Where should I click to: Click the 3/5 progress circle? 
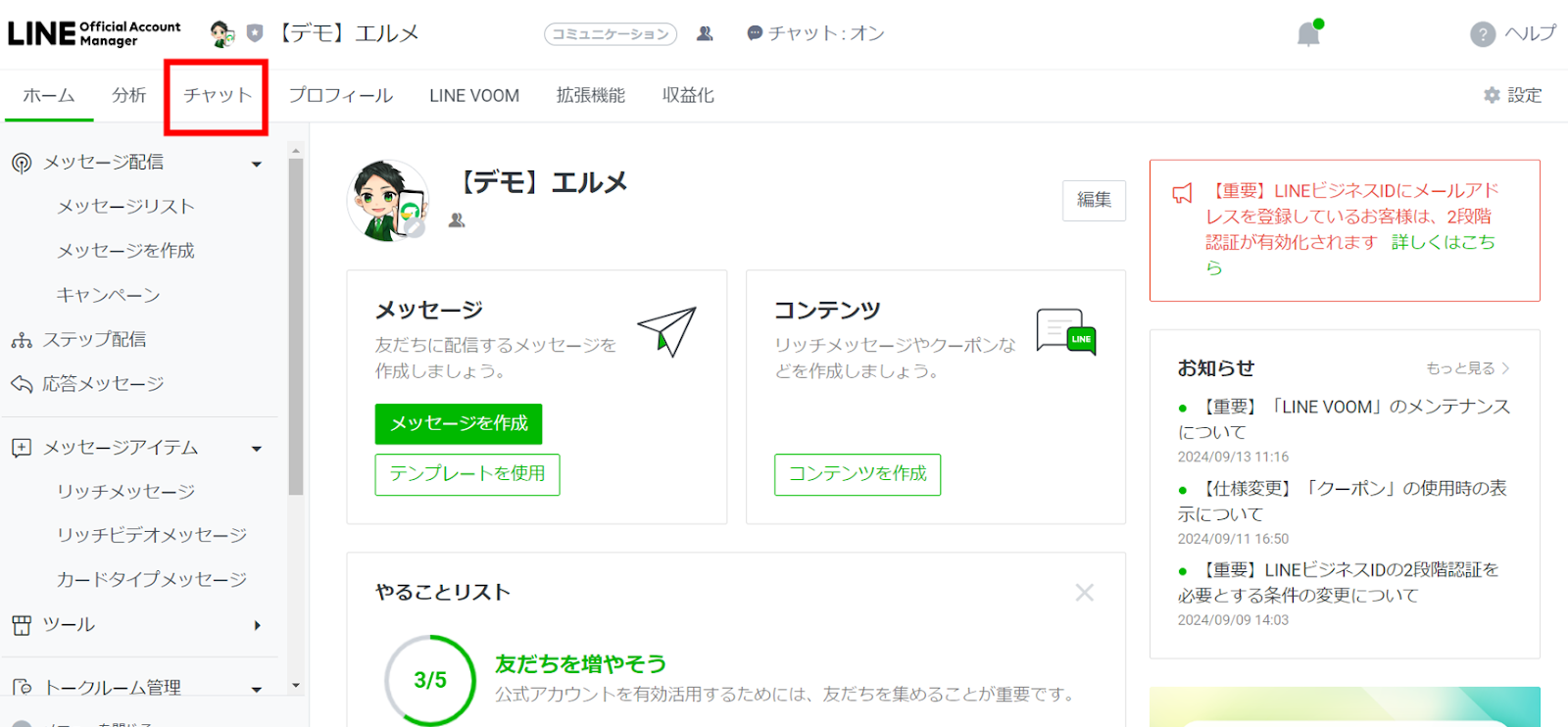coord(430,680)
